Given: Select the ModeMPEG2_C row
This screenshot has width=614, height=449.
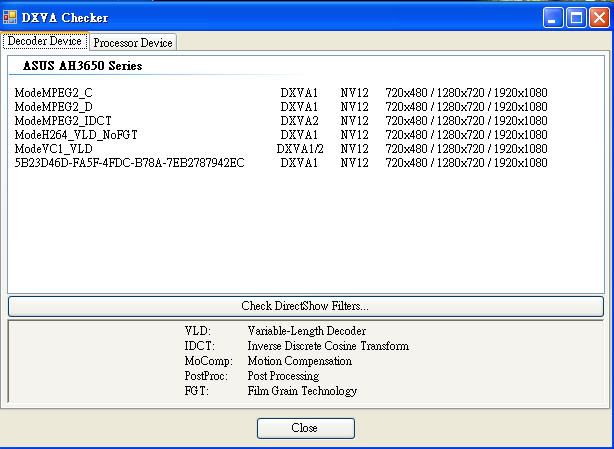Looking at the screenshot, I should coord(281,93).
